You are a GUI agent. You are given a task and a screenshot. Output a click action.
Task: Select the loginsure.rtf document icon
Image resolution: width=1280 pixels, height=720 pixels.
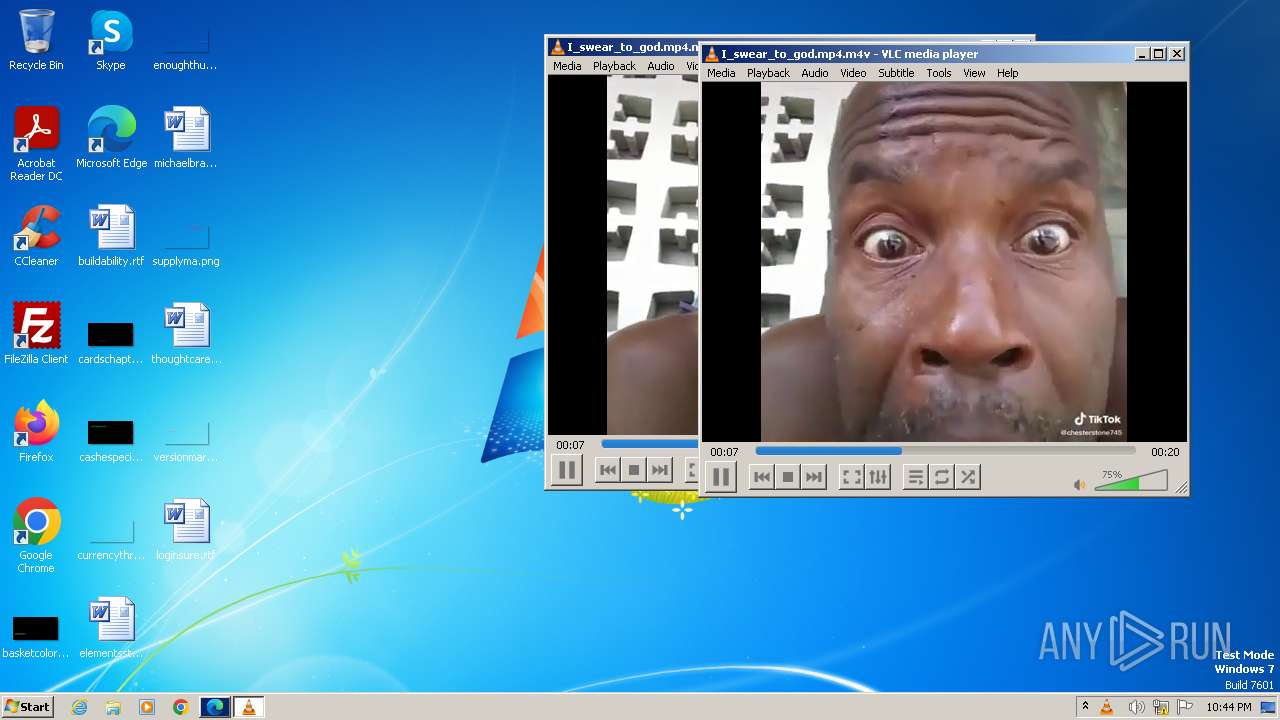pyautogui.click(x=185, y=530)
